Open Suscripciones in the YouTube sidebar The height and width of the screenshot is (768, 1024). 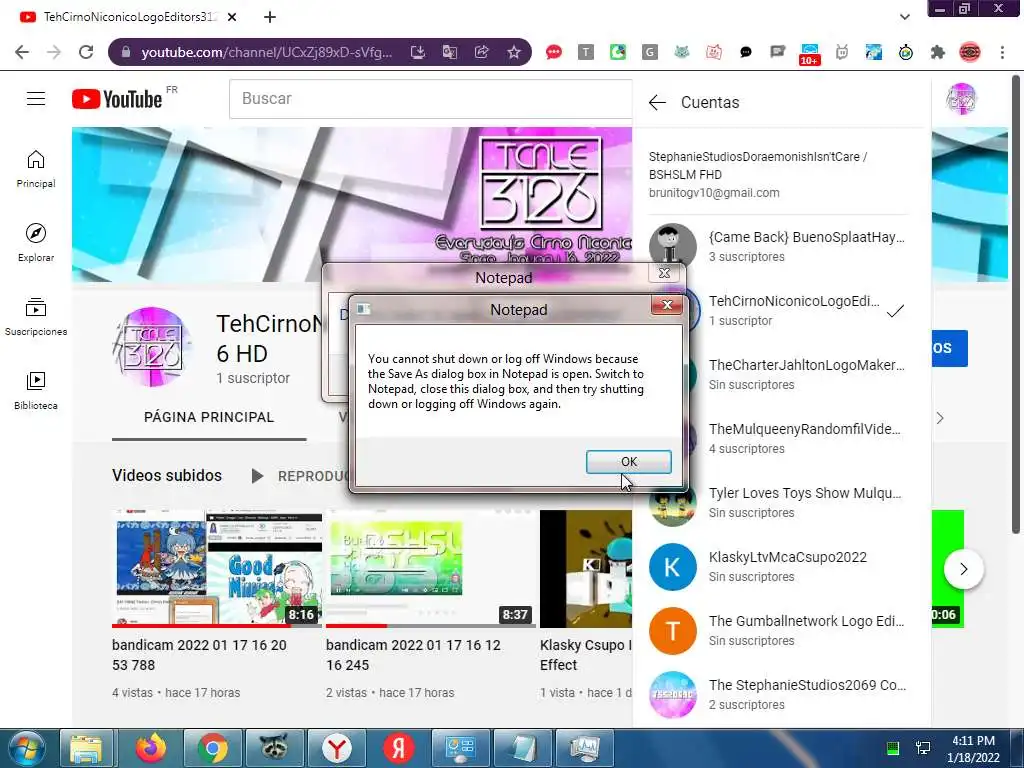[x=36, y=317]
